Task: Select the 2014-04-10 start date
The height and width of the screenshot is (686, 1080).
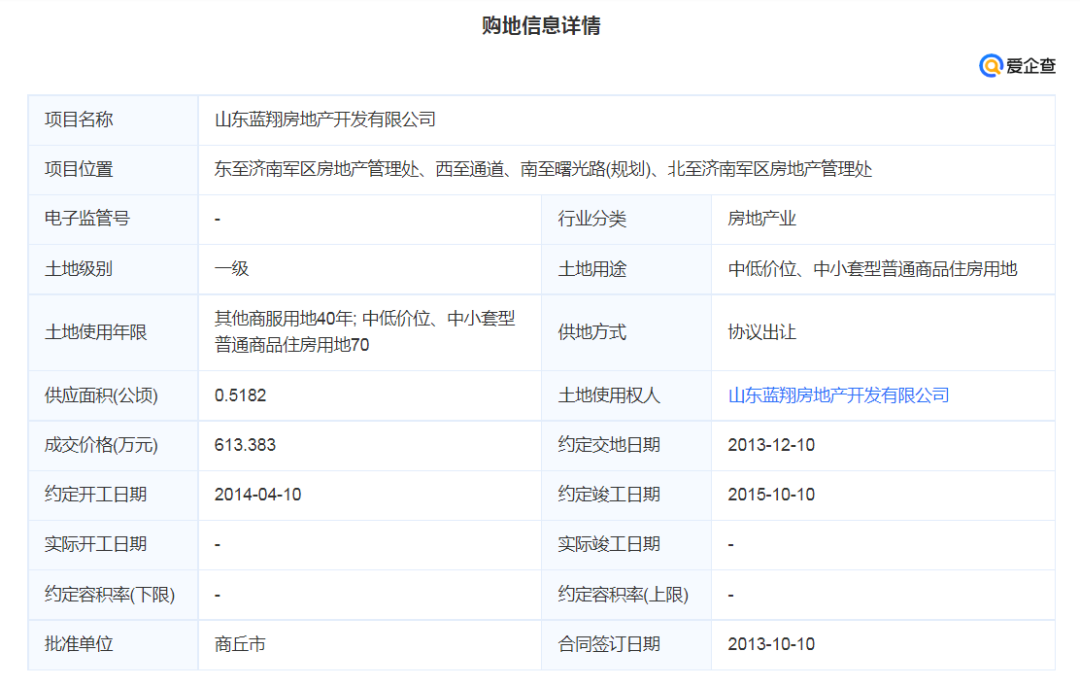Action: tap(257, 495)
